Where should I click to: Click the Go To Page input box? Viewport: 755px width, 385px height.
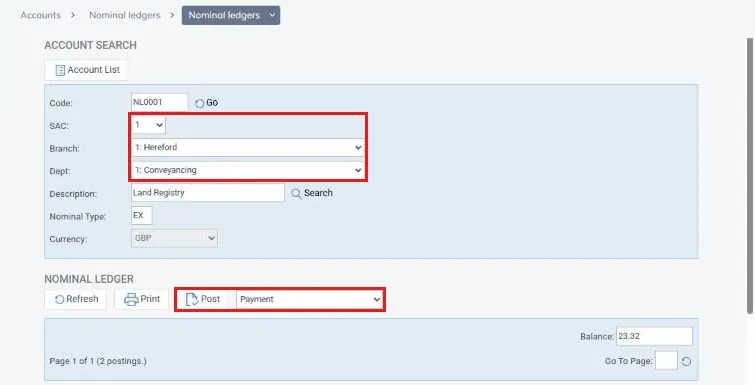[x=666, y=360]
